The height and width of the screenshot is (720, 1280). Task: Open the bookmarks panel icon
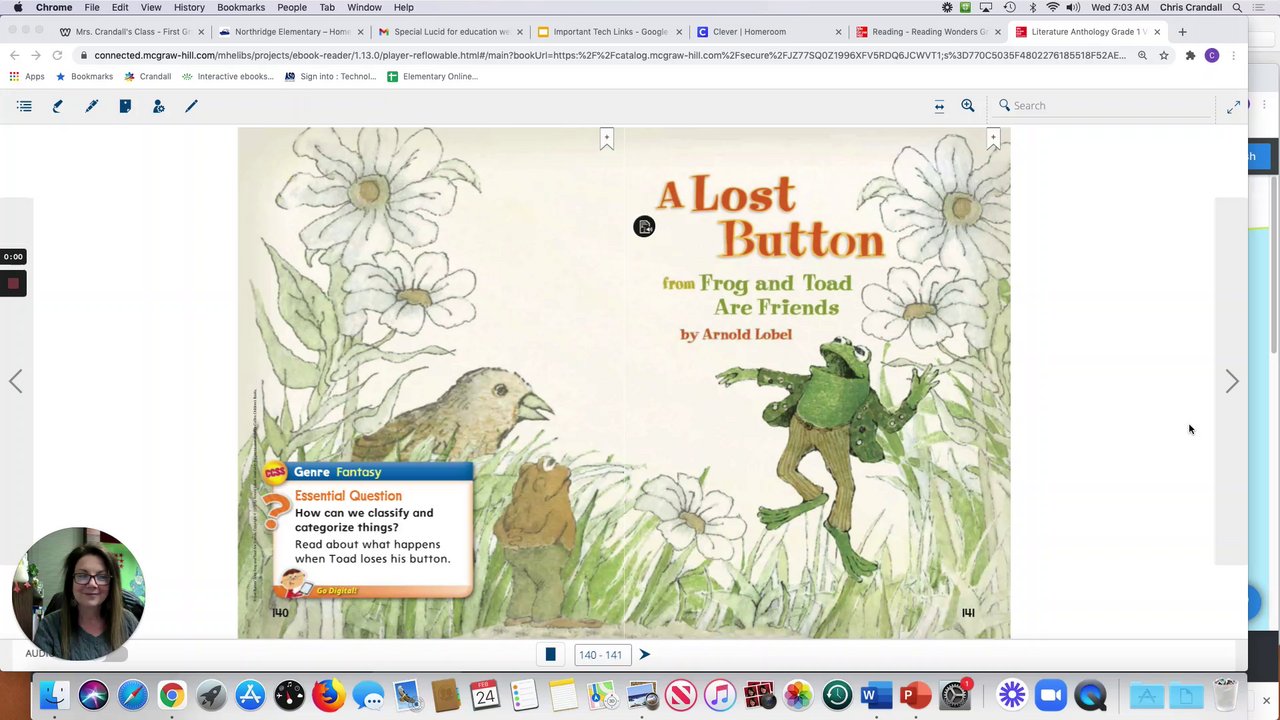pyautogui.click(x=125, y=105)
